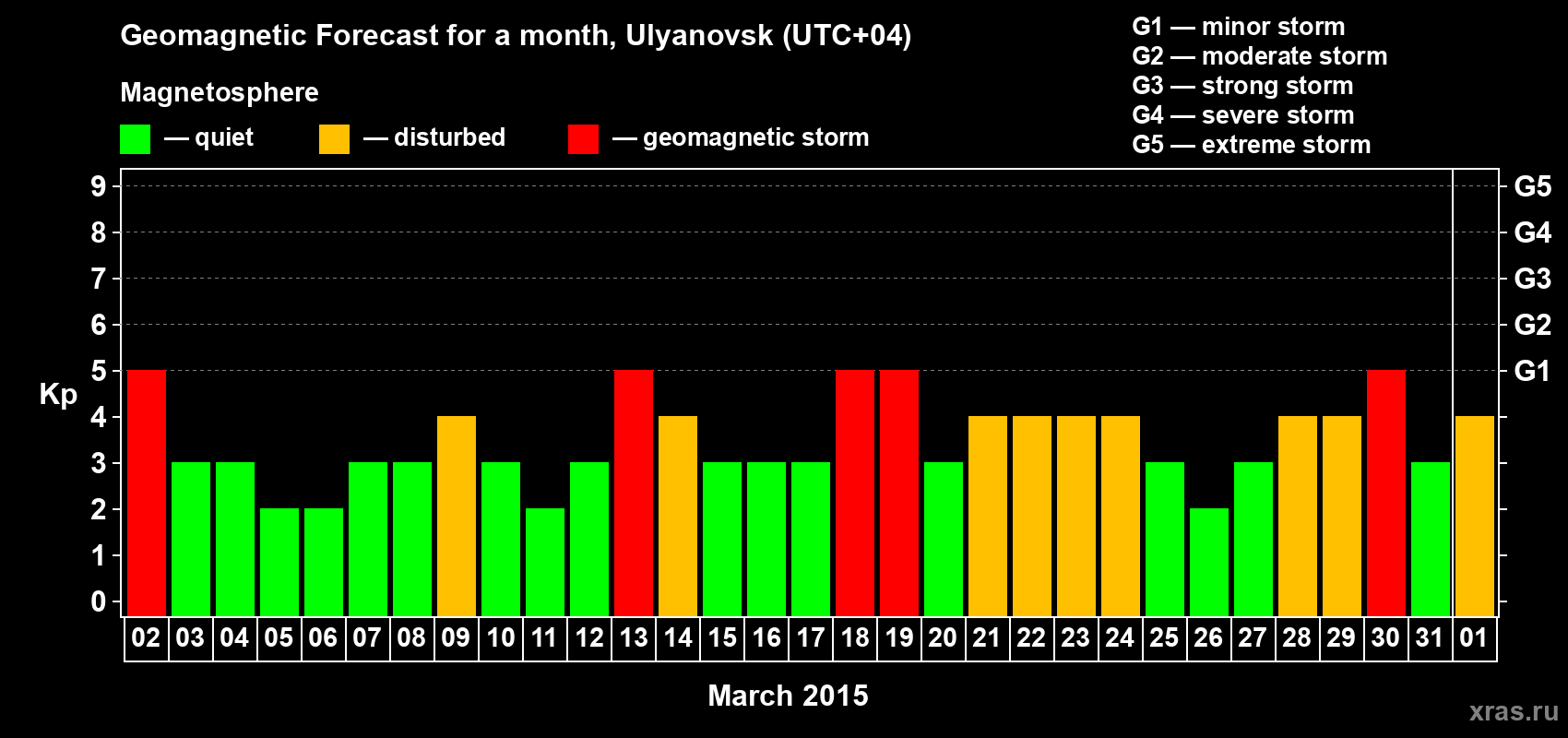
Task: Click the Kp axis label
Action: pos(58,395)
